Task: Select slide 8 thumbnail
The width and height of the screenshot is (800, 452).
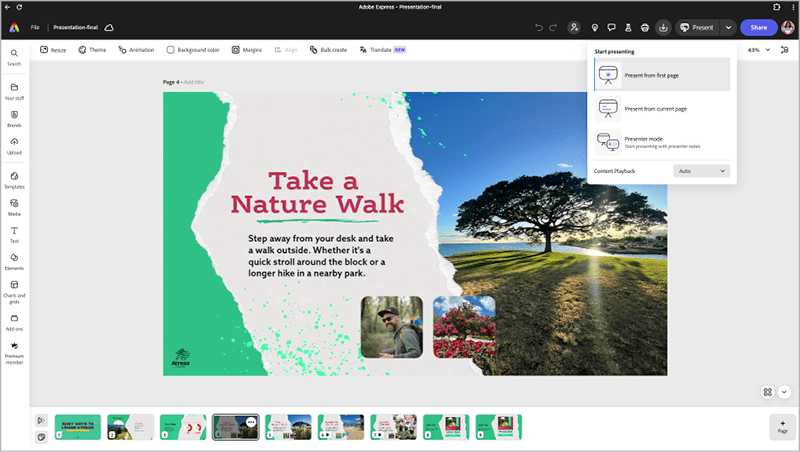Action: (446, 427)
